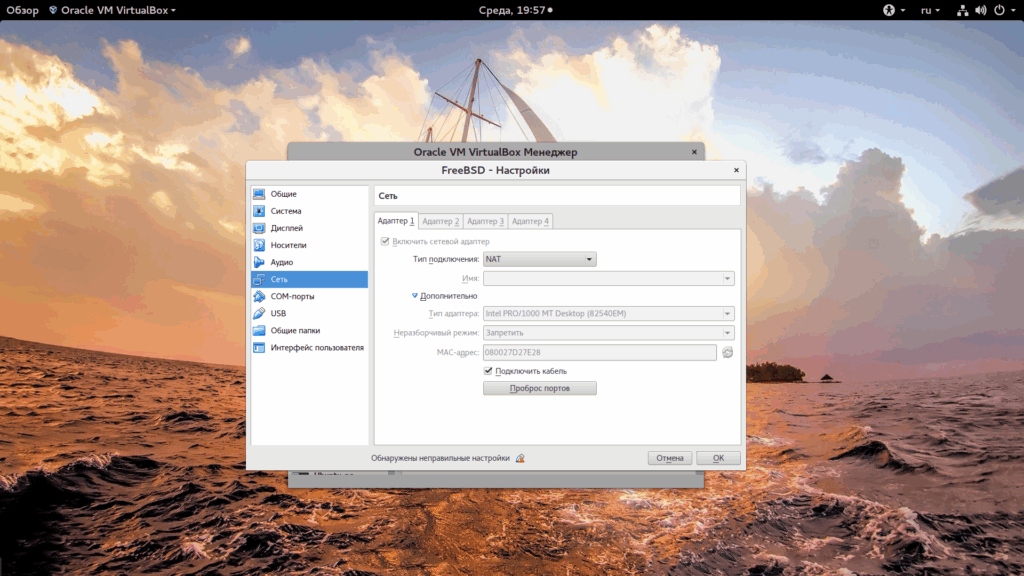The width and height of the screenshot is (1024, 576).
Task: Open accessibility menu in top bar
Action: (x=893, y=10)
